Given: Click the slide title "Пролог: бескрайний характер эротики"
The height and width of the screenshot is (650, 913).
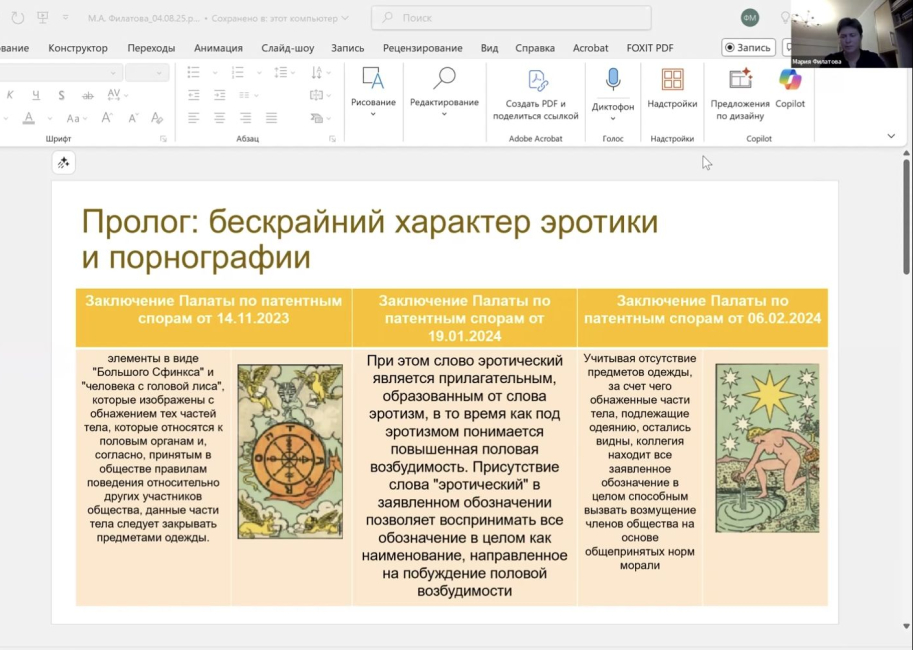Looking at the screenshot, I should (370, 222).
